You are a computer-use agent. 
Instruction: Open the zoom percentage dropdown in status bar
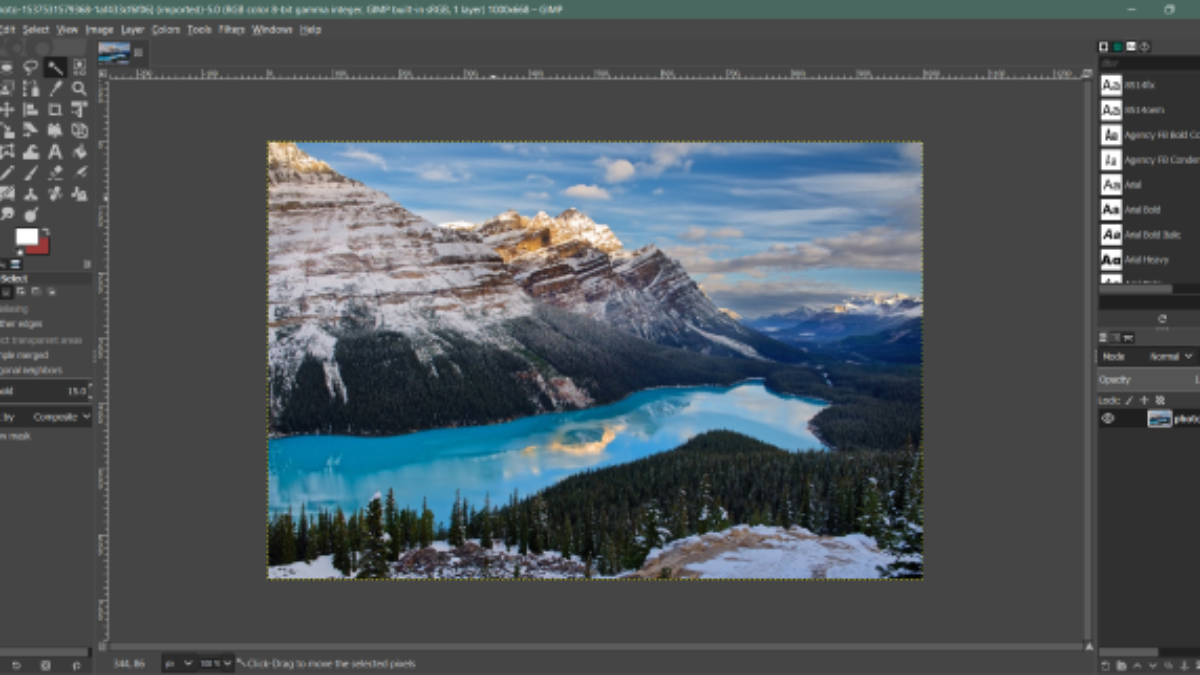click(x=216, y=663)
